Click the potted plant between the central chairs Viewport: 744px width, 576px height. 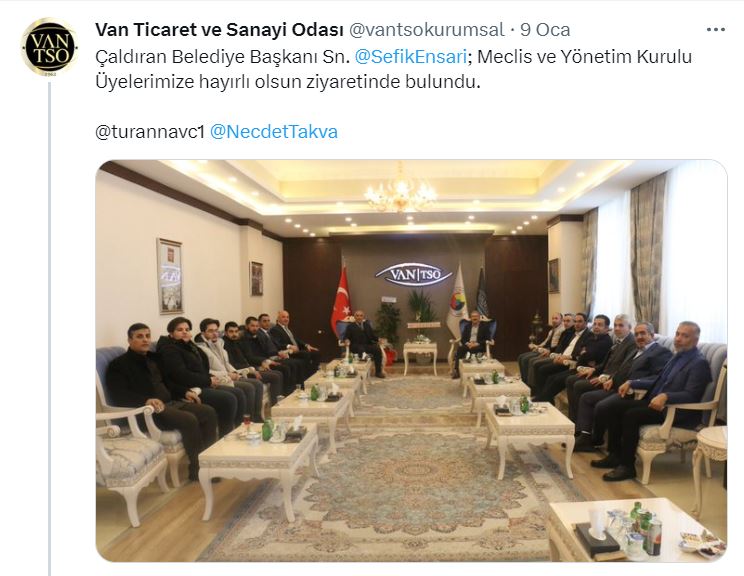[421, 313]
